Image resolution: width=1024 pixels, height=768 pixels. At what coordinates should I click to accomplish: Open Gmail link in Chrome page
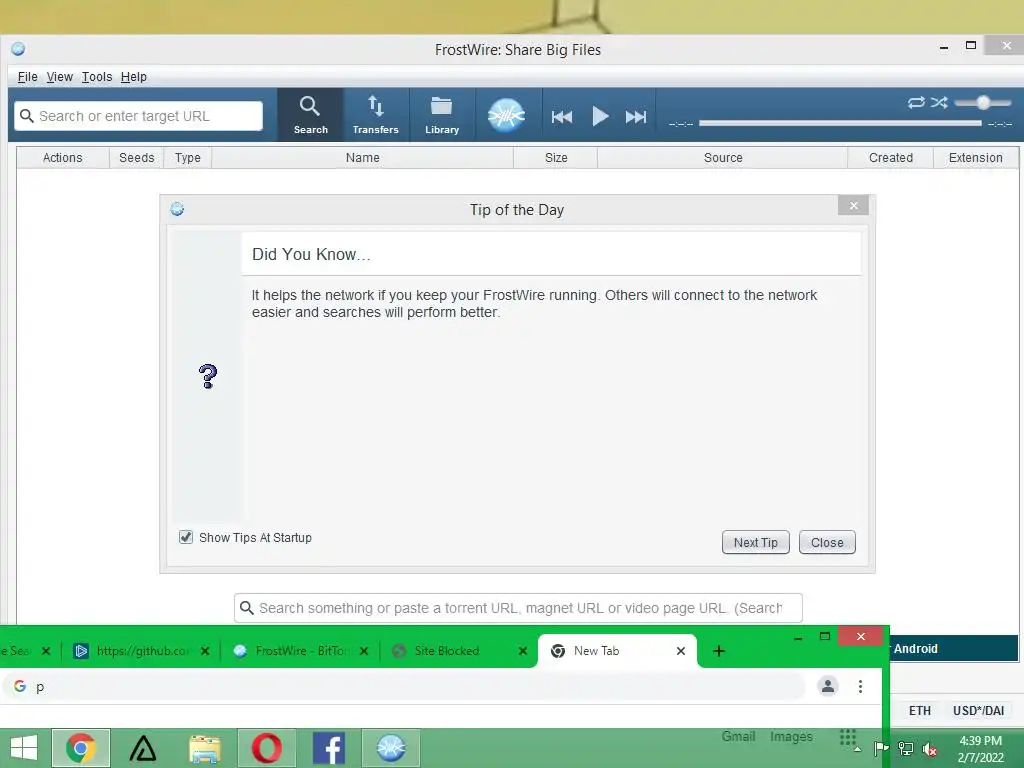(739, 736)
